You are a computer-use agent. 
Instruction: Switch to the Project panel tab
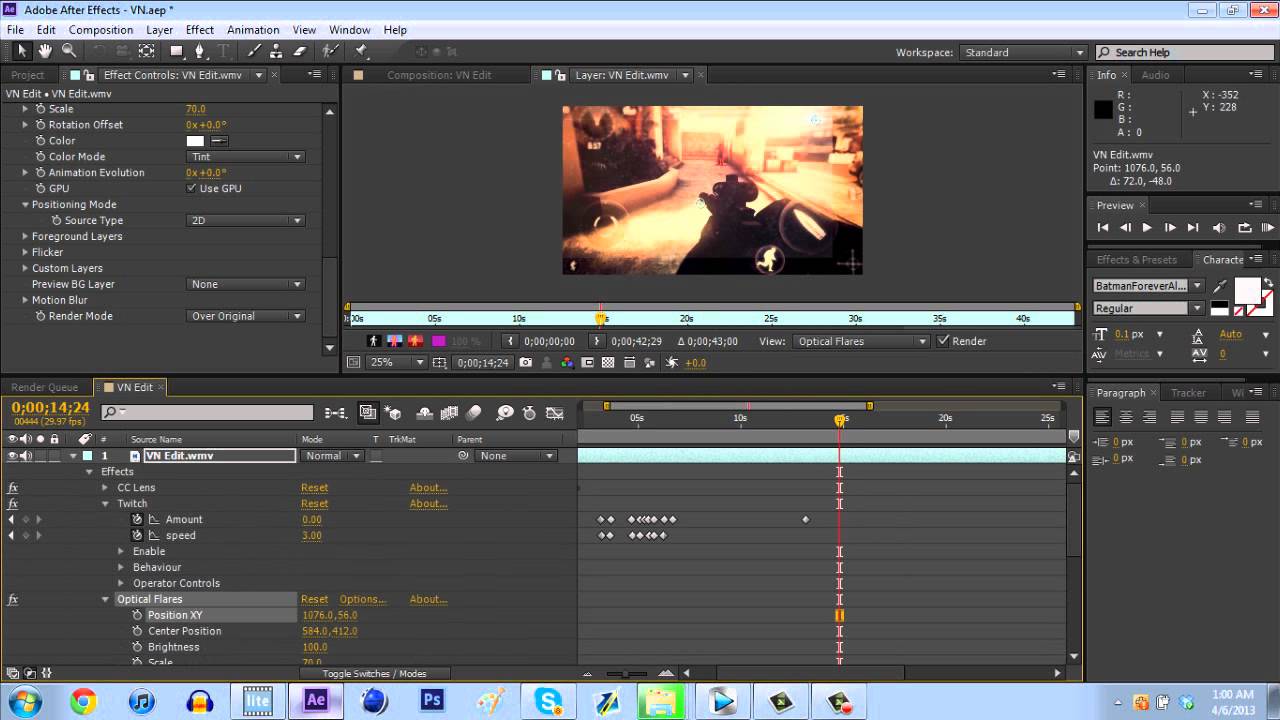[28, 75]
